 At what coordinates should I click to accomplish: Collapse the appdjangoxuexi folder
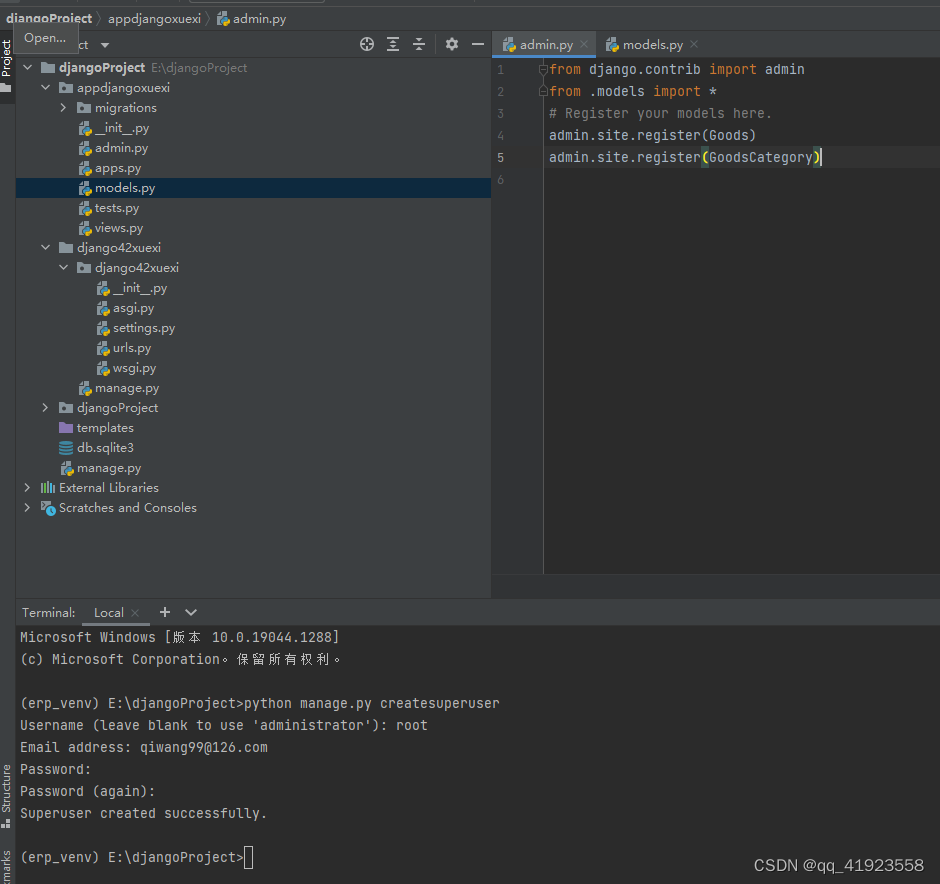tap(45, 87)
